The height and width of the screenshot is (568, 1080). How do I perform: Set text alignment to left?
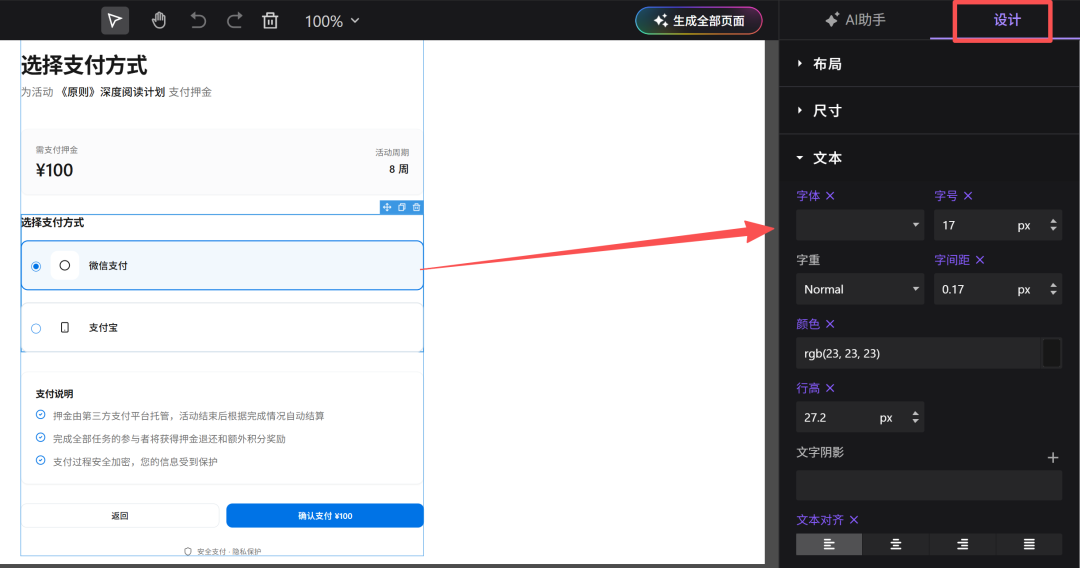(x=829, y=544)
